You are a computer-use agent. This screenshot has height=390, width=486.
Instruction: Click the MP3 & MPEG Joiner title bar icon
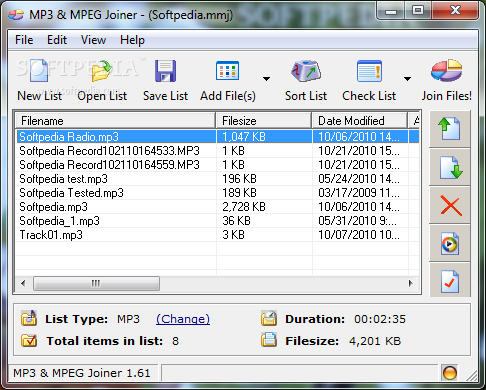point(16,15)
